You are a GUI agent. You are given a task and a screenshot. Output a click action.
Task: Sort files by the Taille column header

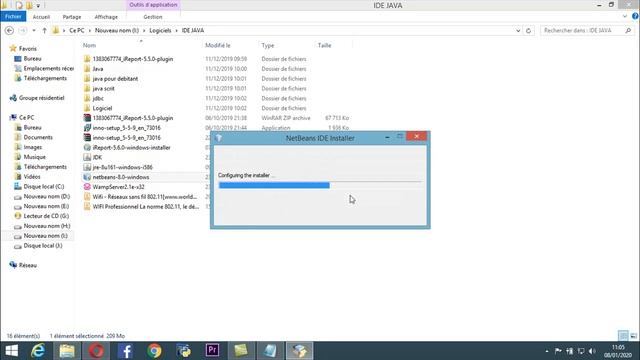point(324,45)
